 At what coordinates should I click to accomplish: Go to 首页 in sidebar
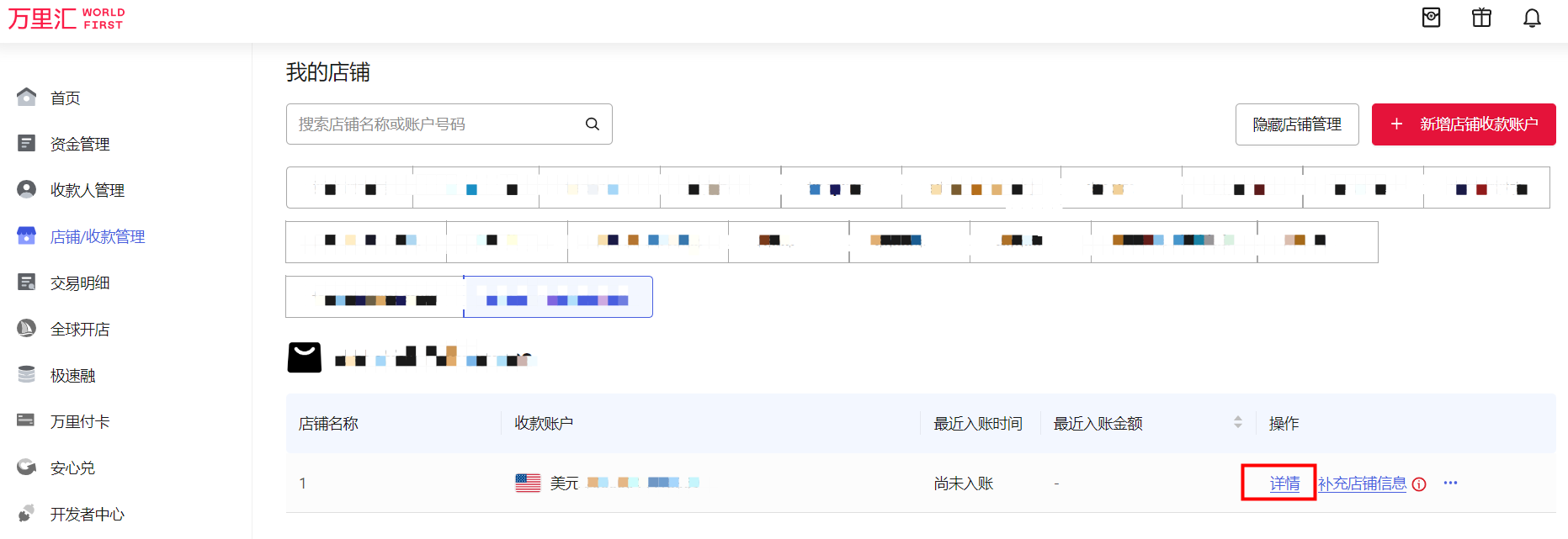[66, 98]
